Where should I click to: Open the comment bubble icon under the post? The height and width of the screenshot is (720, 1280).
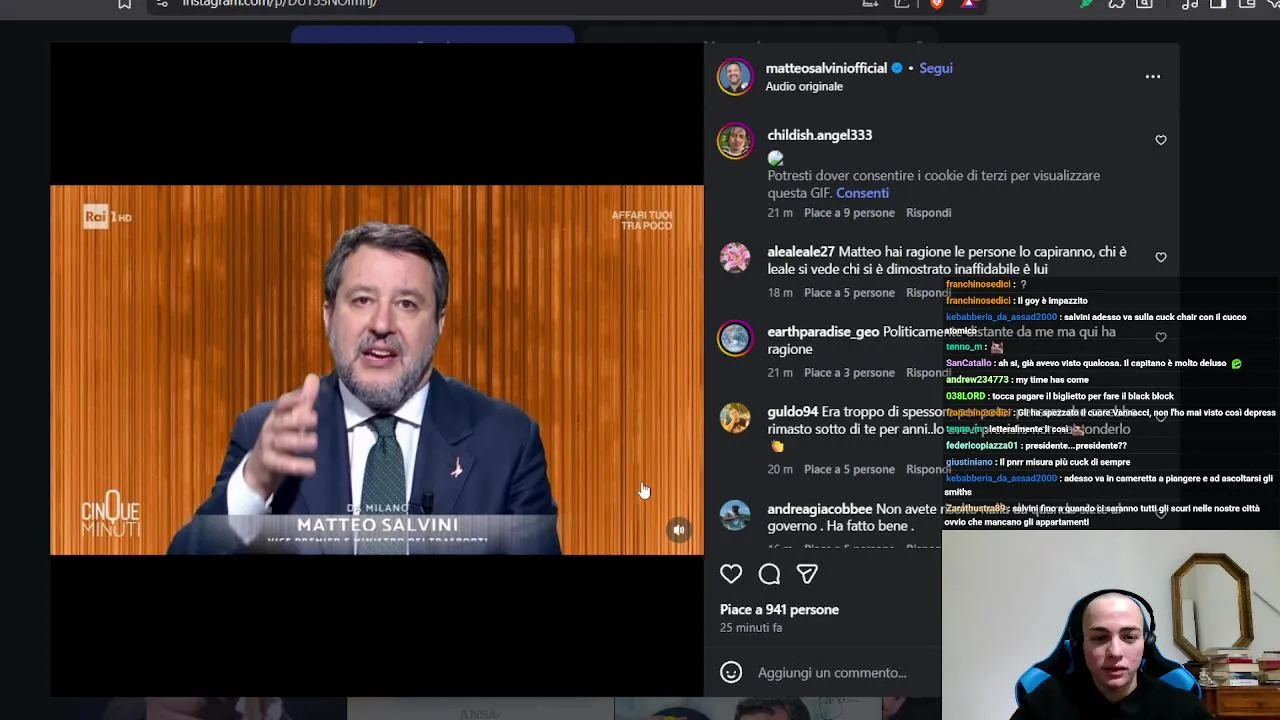(x=769, y=574)
